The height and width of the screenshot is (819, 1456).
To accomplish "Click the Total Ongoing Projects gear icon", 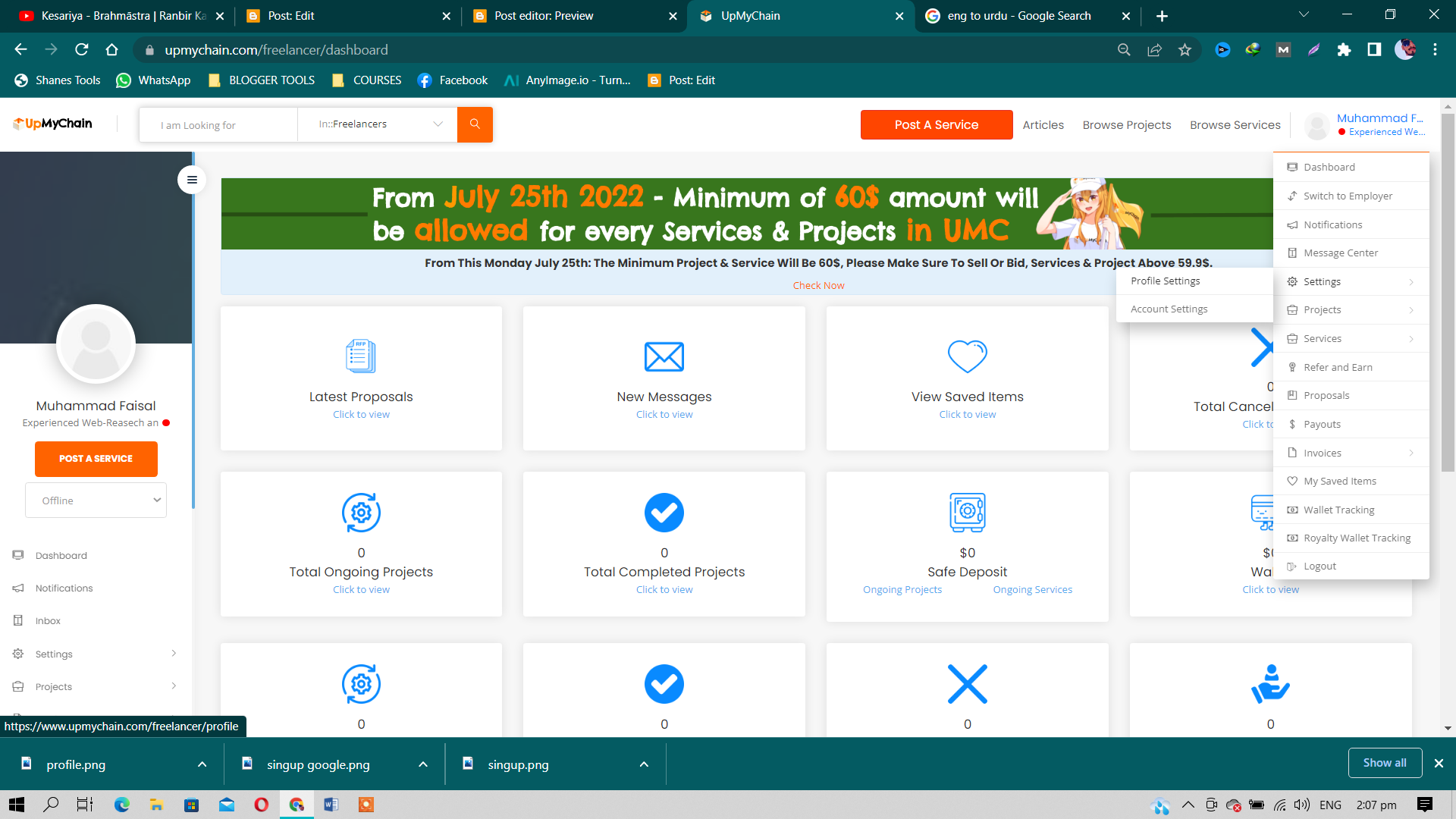I will coord(361,513).
